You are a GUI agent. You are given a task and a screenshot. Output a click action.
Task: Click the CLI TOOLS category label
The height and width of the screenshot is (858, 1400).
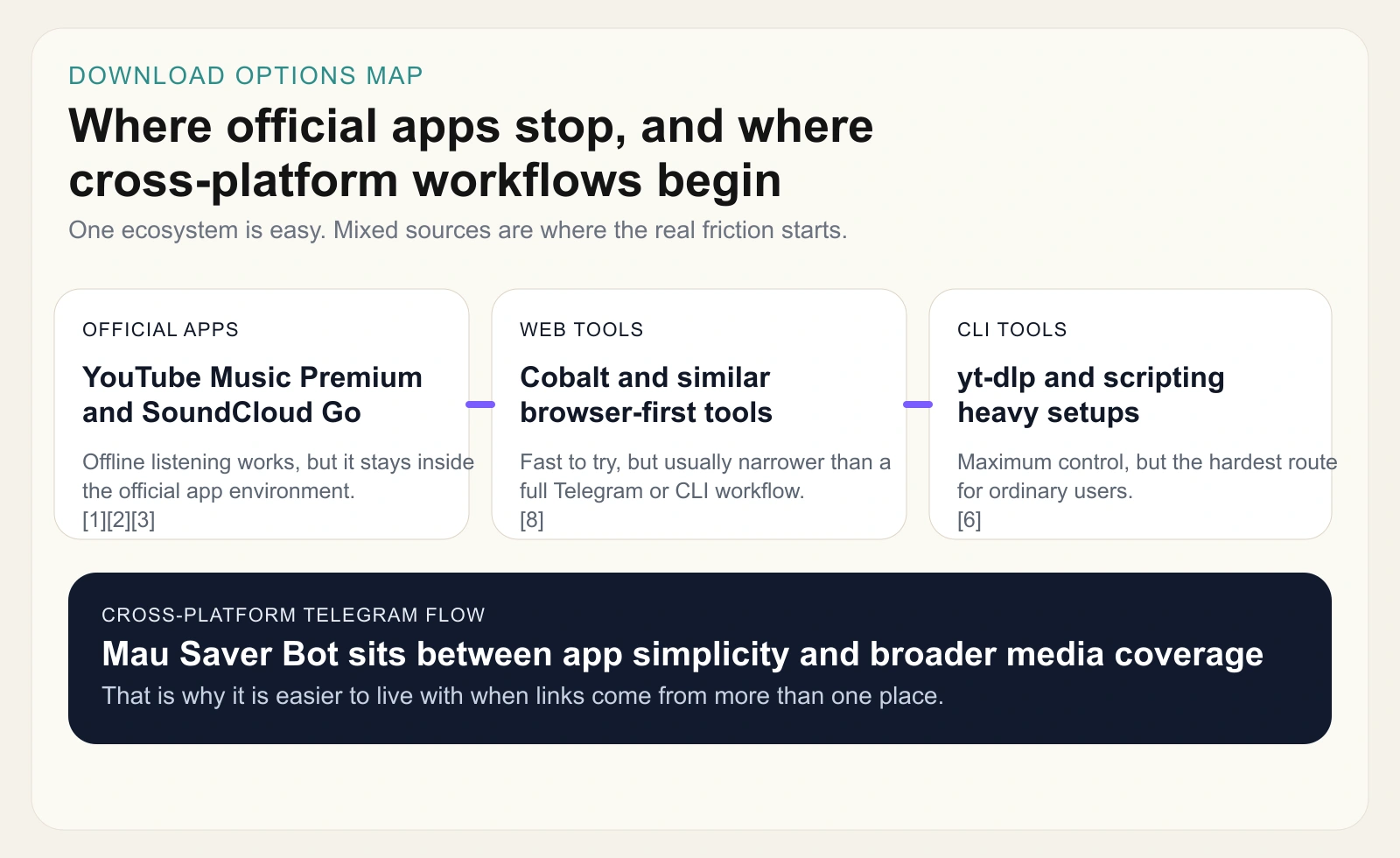[x=1011, y=330]
